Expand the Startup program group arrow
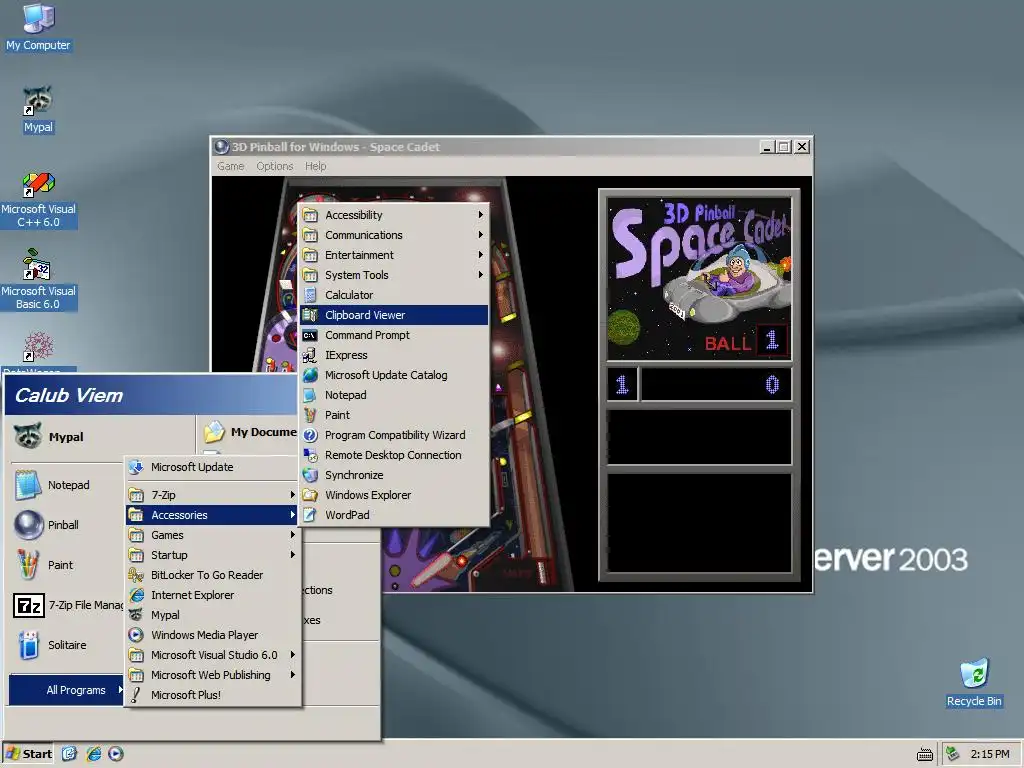 293,554
